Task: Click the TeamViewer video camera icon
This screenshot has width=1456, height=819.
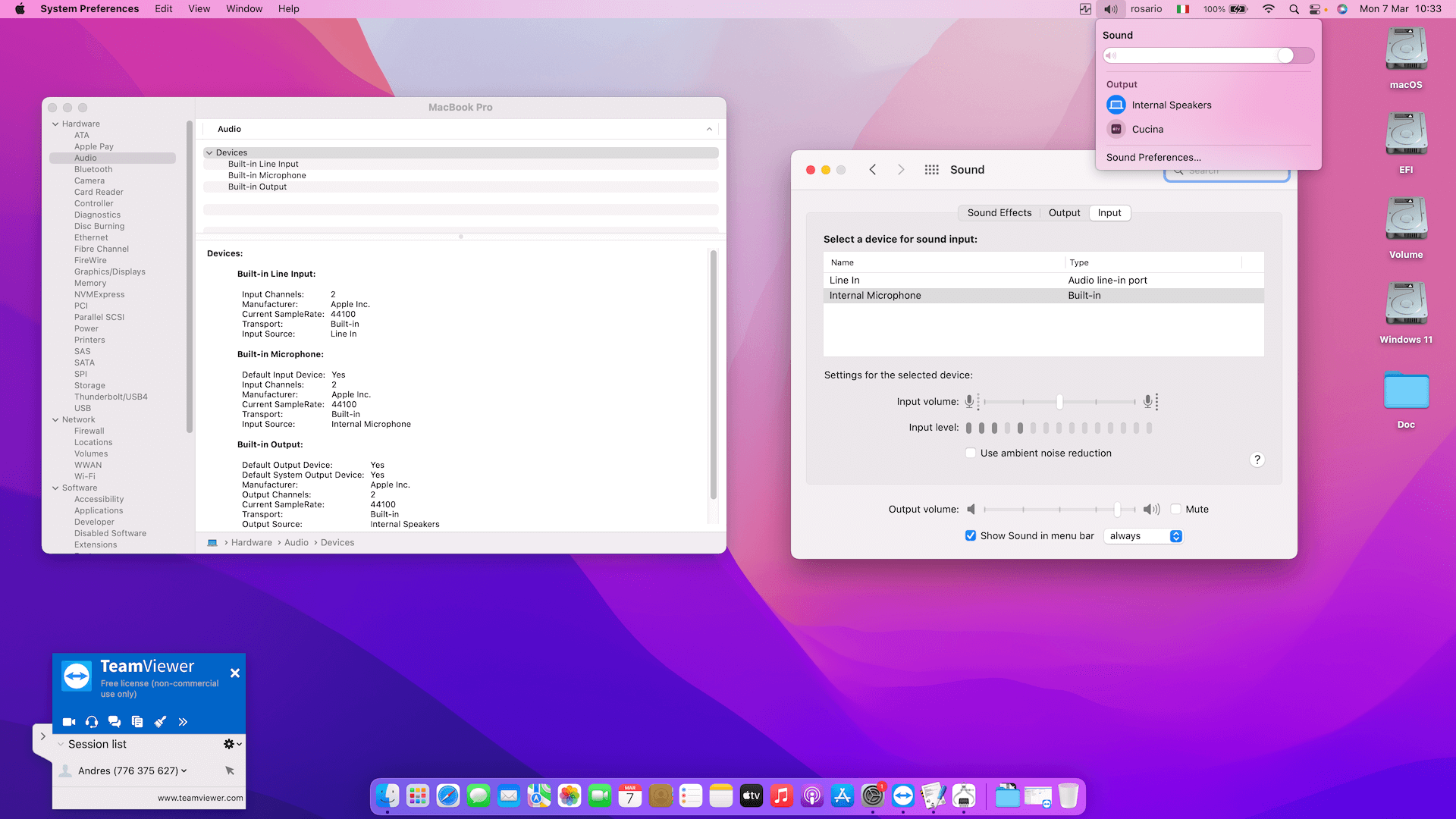Action: point(68,722)
